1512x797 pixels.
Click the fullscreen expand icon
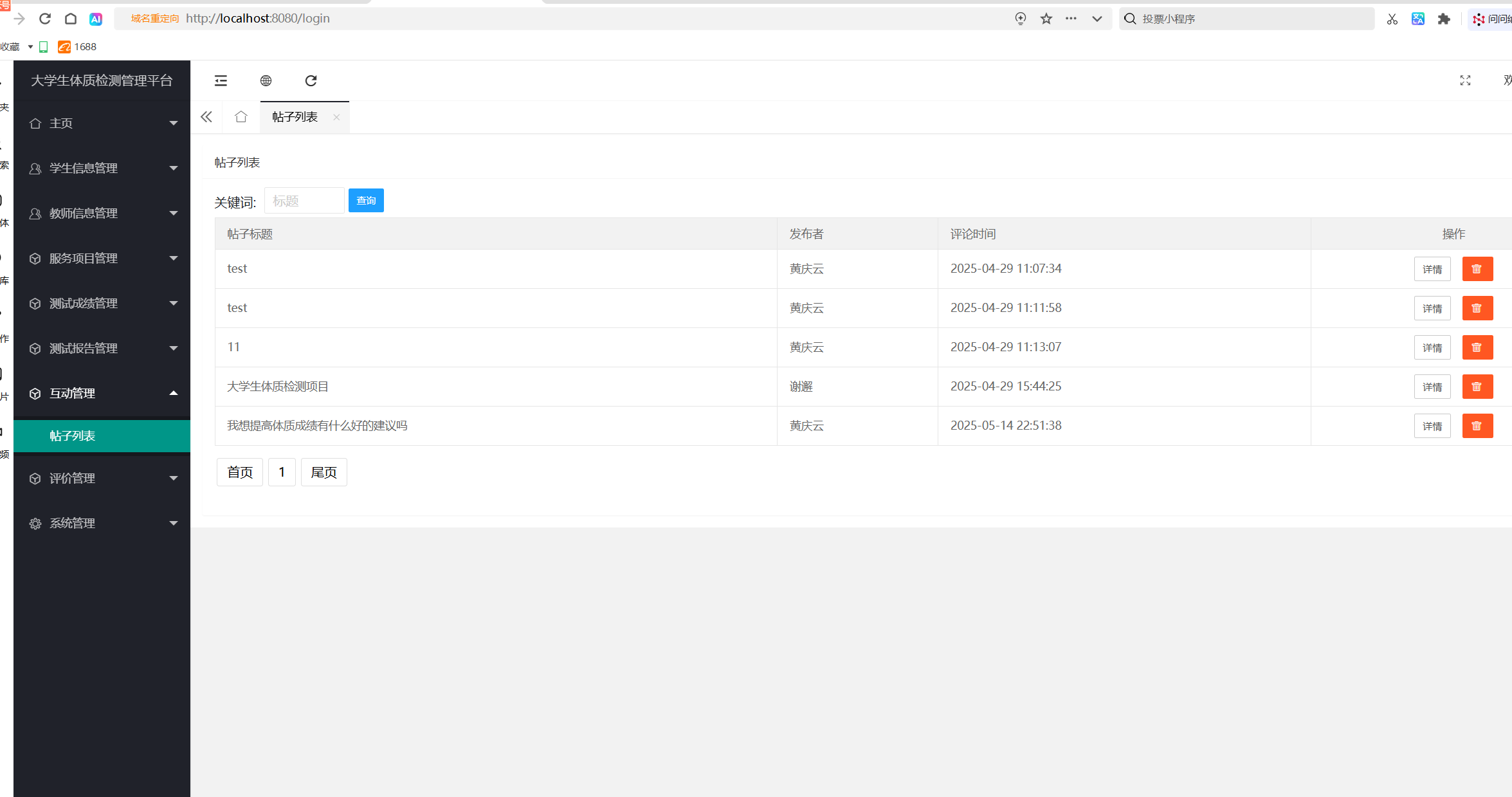pyautogui.click(x=1465, y=80)
